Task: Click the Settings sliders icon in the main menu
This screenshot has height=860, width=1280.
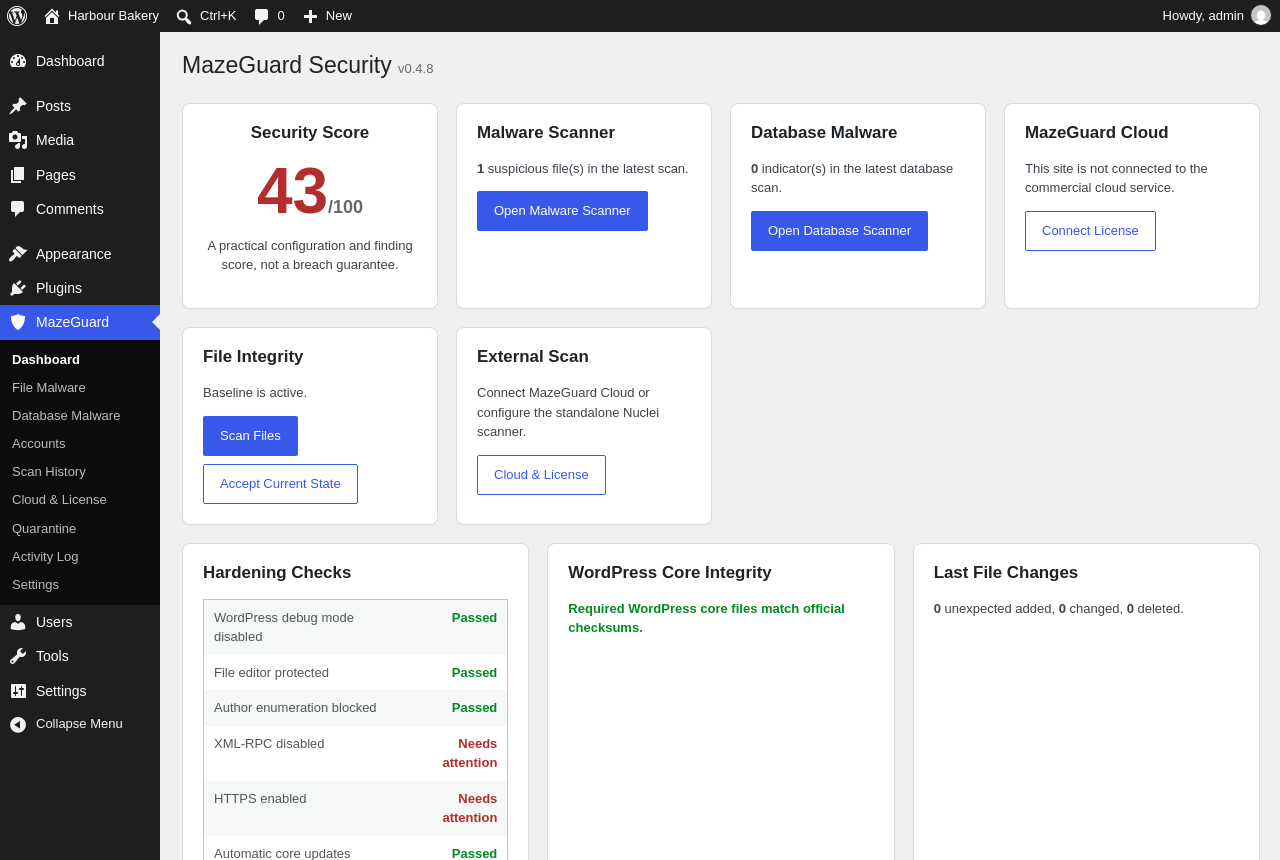Action: point(18,691)
